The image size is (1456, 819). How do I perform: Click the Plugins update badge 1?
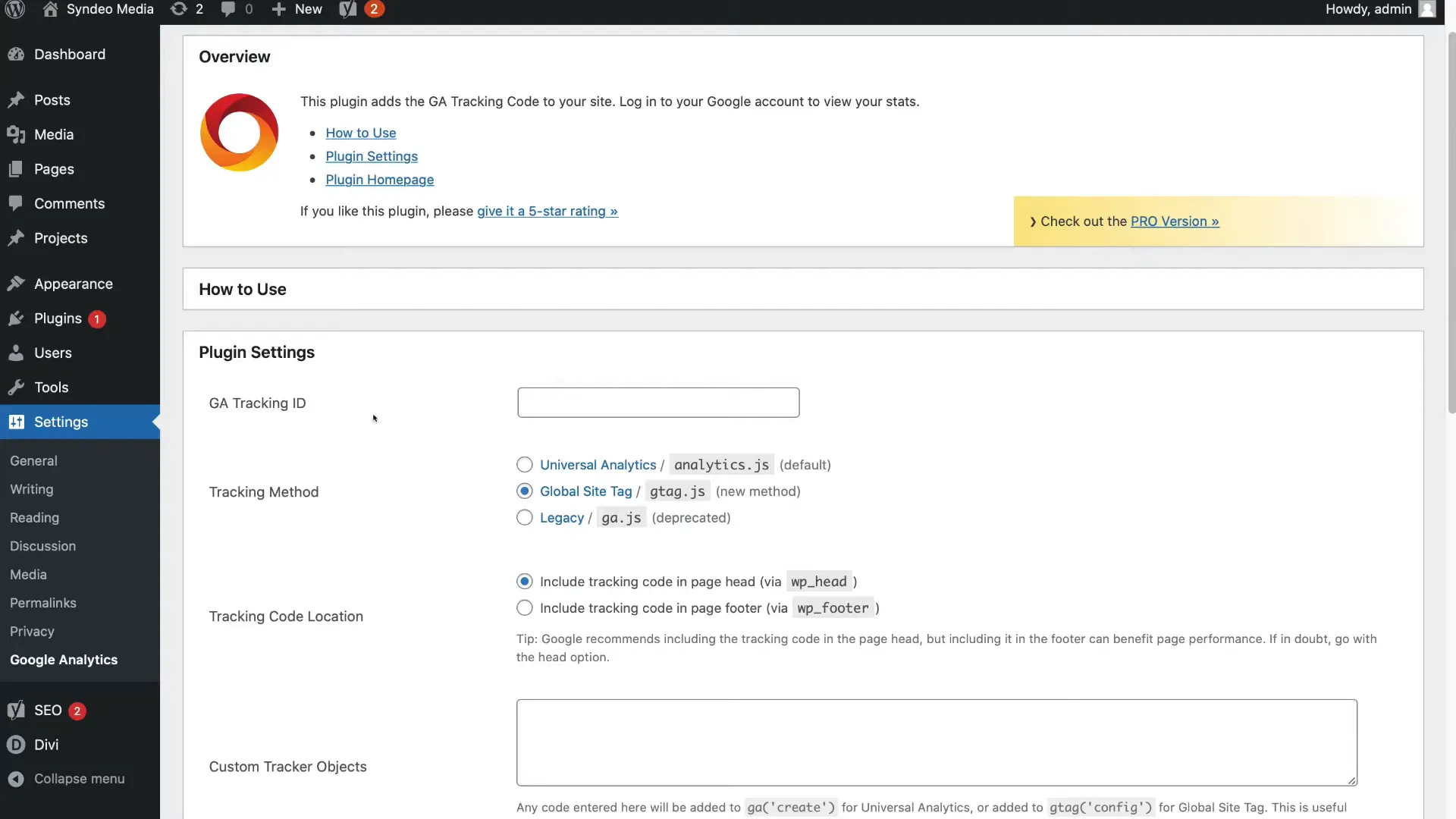tap(97, 319)
